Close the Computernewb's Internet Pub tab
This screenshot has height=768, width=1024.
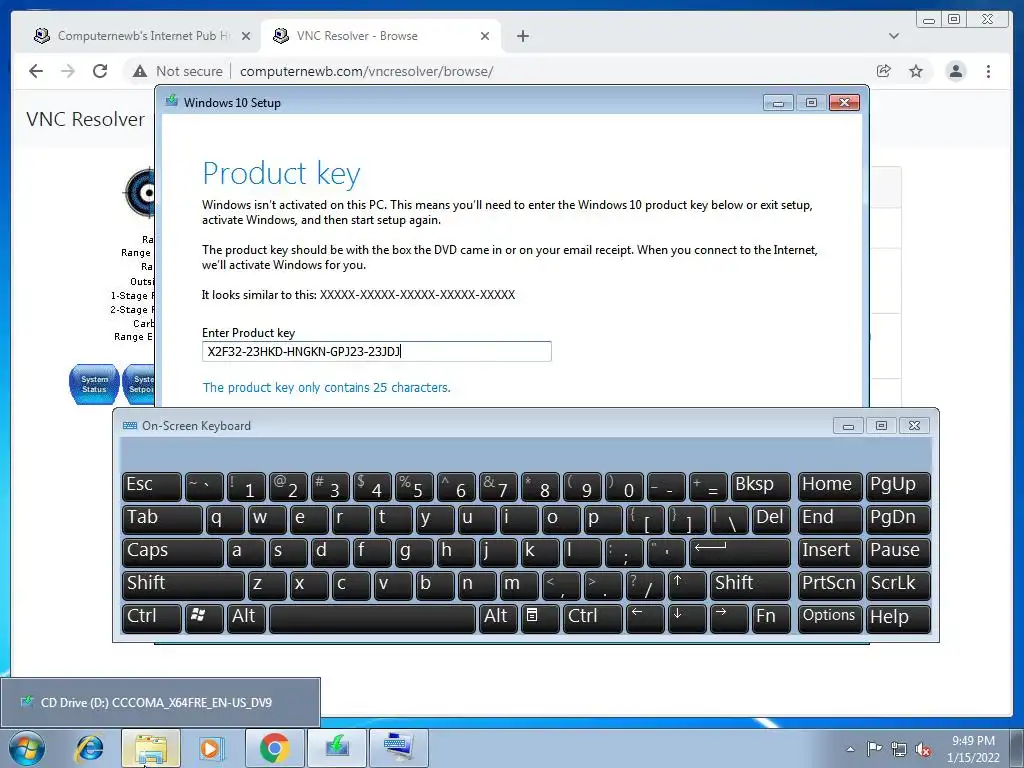246,36
